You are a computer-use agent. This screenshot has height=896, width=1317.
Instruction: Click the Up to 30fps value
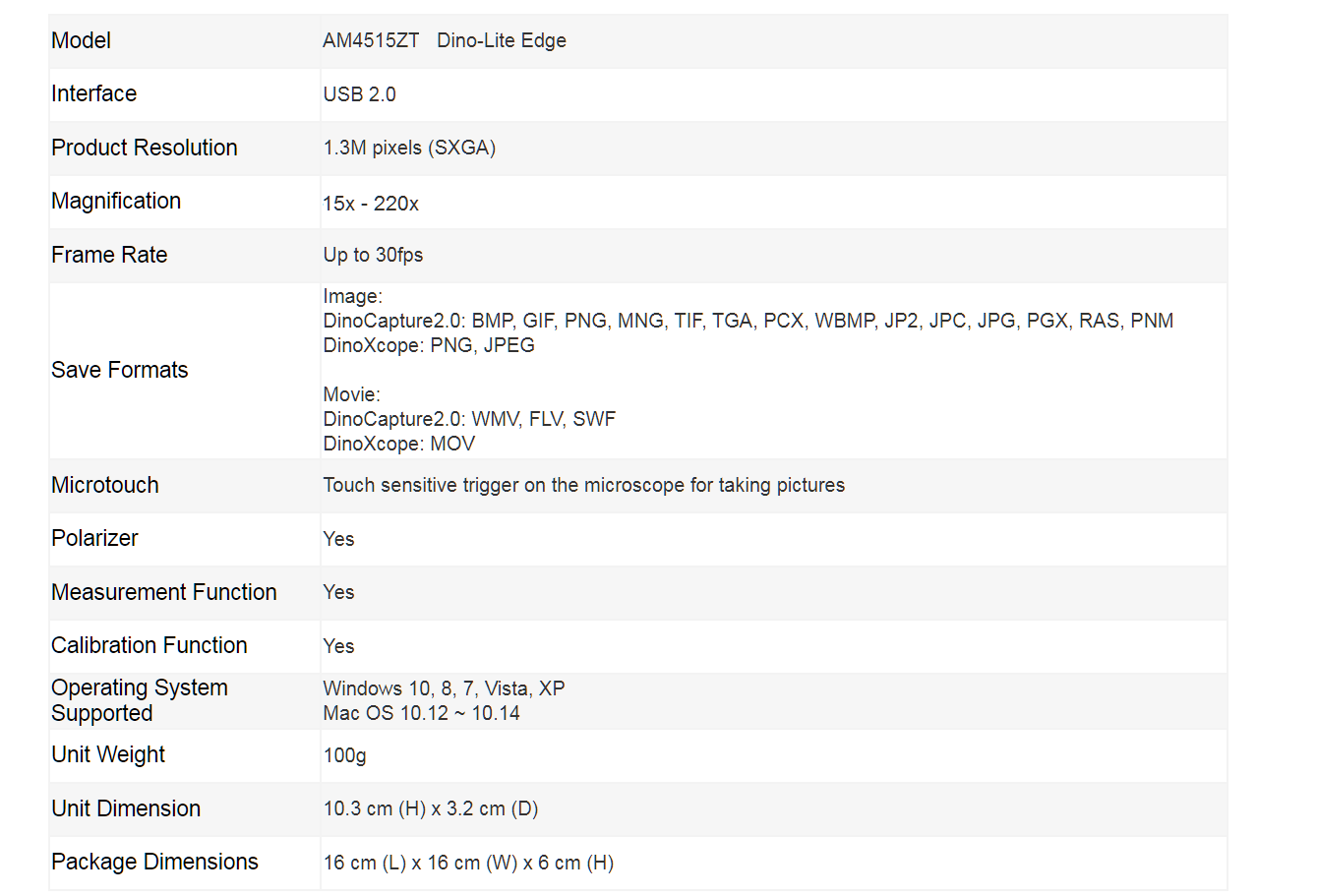point(373,255)
